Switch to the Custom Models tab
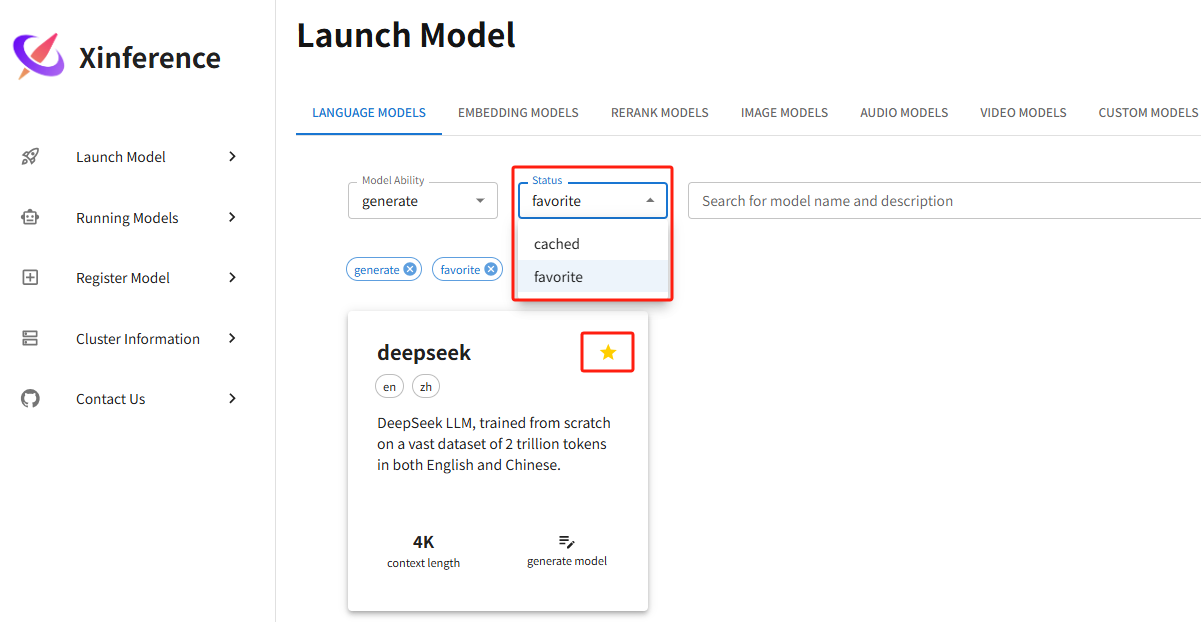 click(1148, 113)
